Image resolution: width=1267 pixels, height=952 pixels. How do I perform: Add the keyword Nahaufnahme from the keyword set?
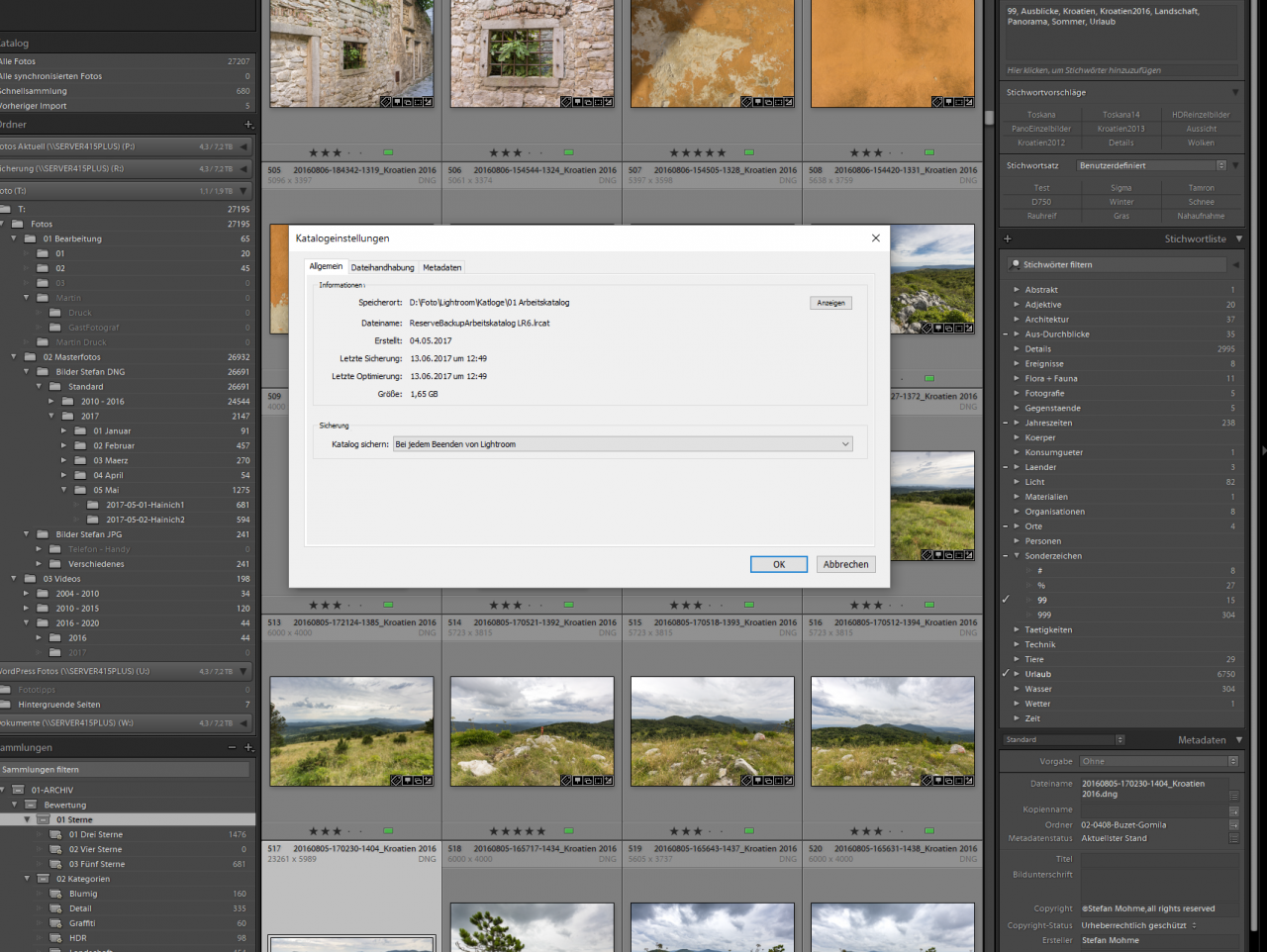click(x=1201, y=216)
